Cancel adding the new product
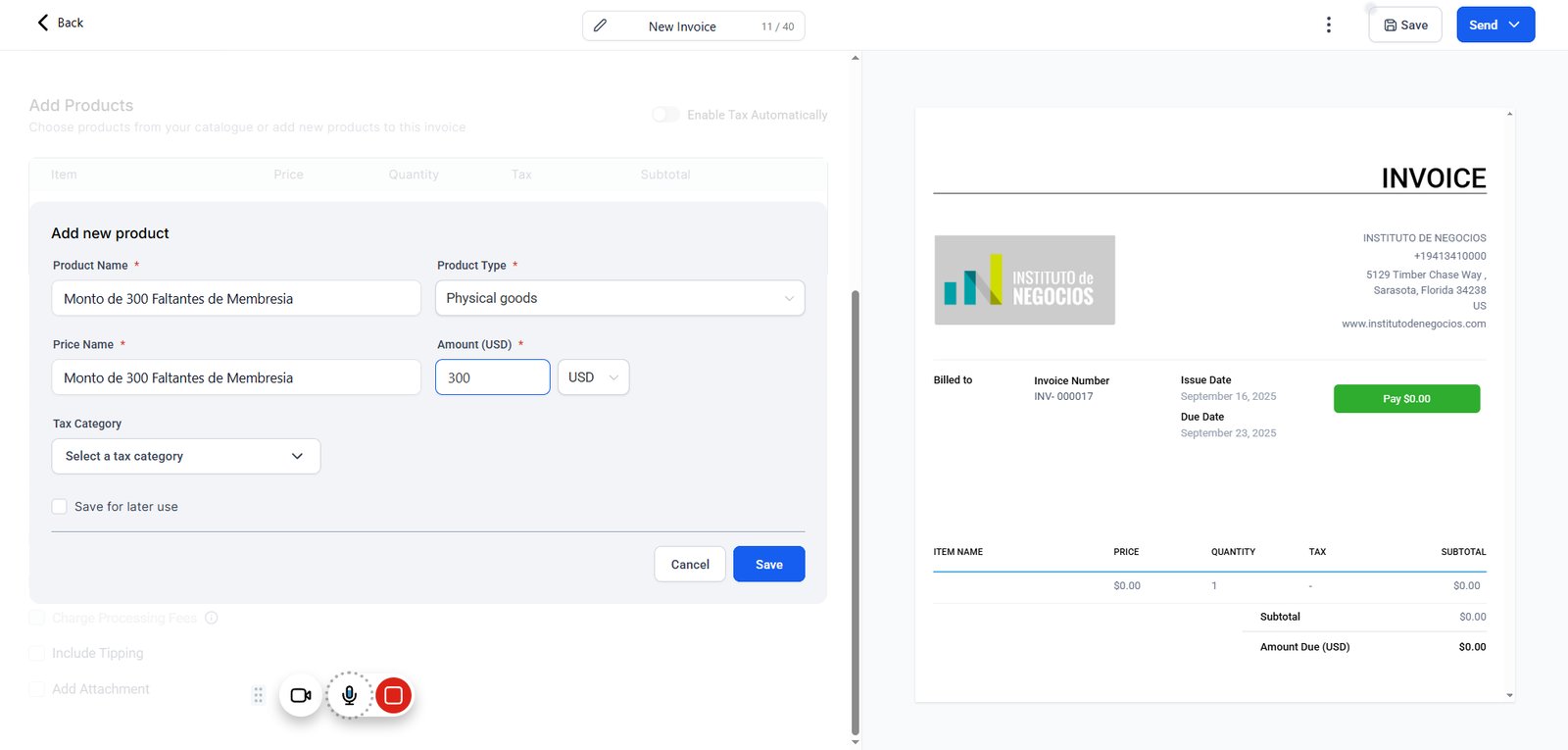 (690, 564)
